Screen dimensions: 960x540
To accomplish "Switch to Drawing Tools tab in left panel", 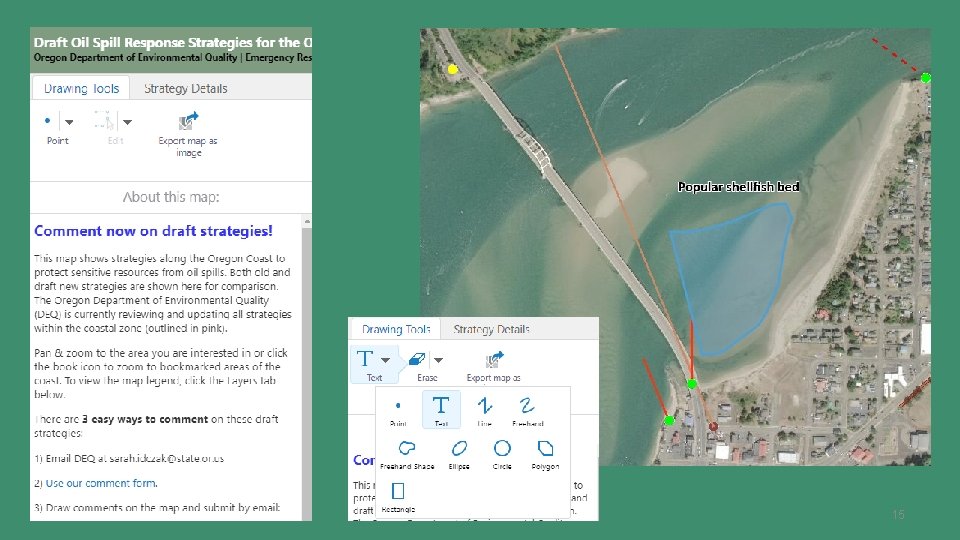I will 81,88.
